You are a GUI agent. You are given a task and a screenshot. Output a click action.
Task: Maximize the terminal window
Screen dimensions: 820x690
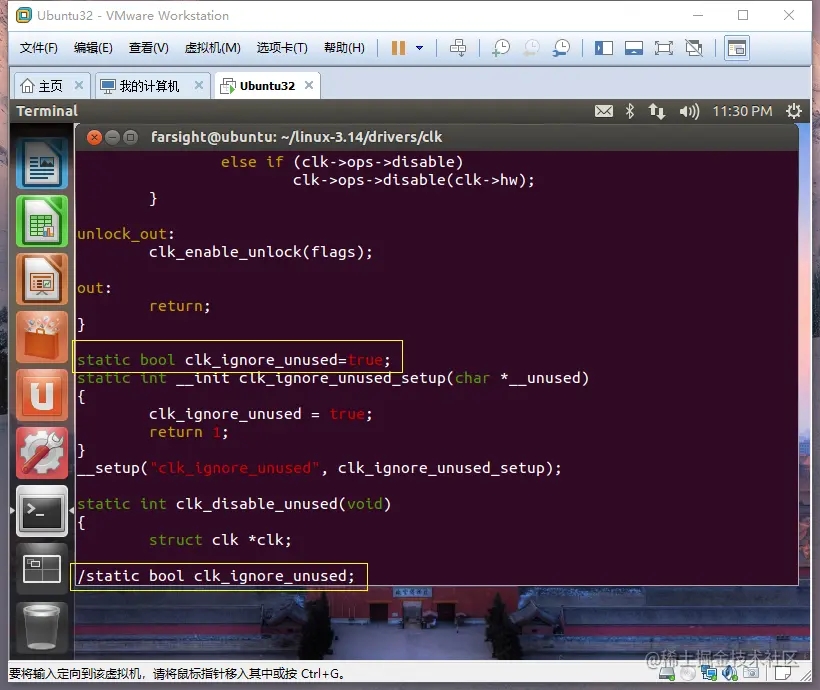pyautogui.click(x=130, y=138)
